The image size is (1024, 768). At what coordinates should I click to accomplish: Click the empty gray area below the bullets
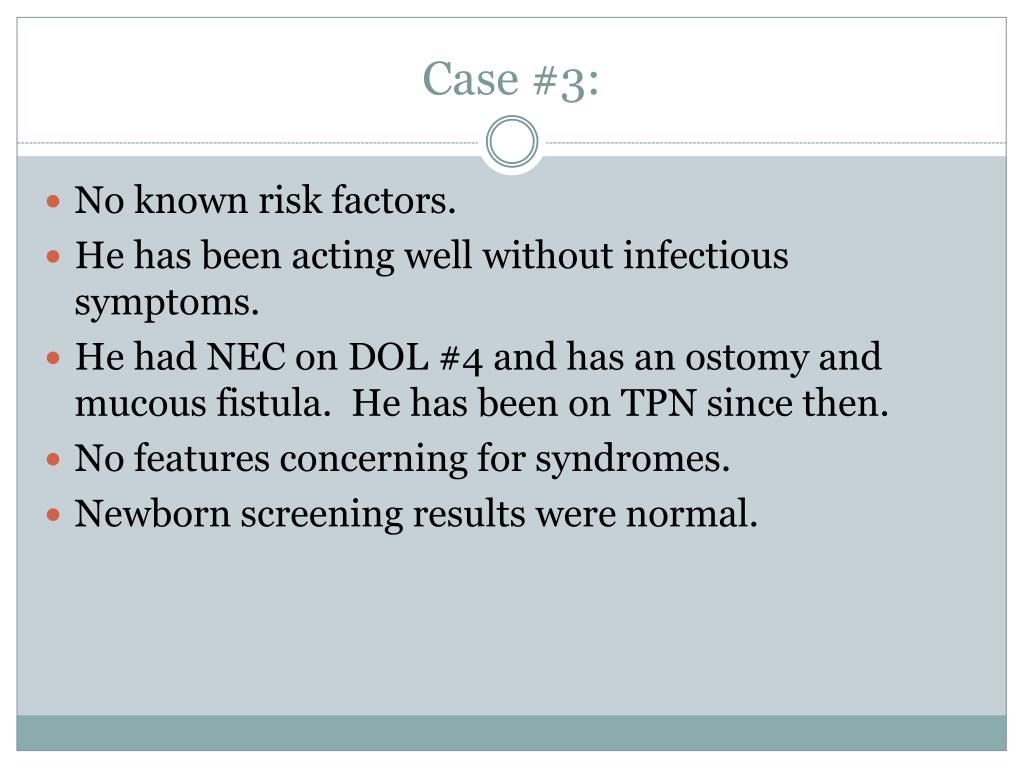(x=511, y=624)
